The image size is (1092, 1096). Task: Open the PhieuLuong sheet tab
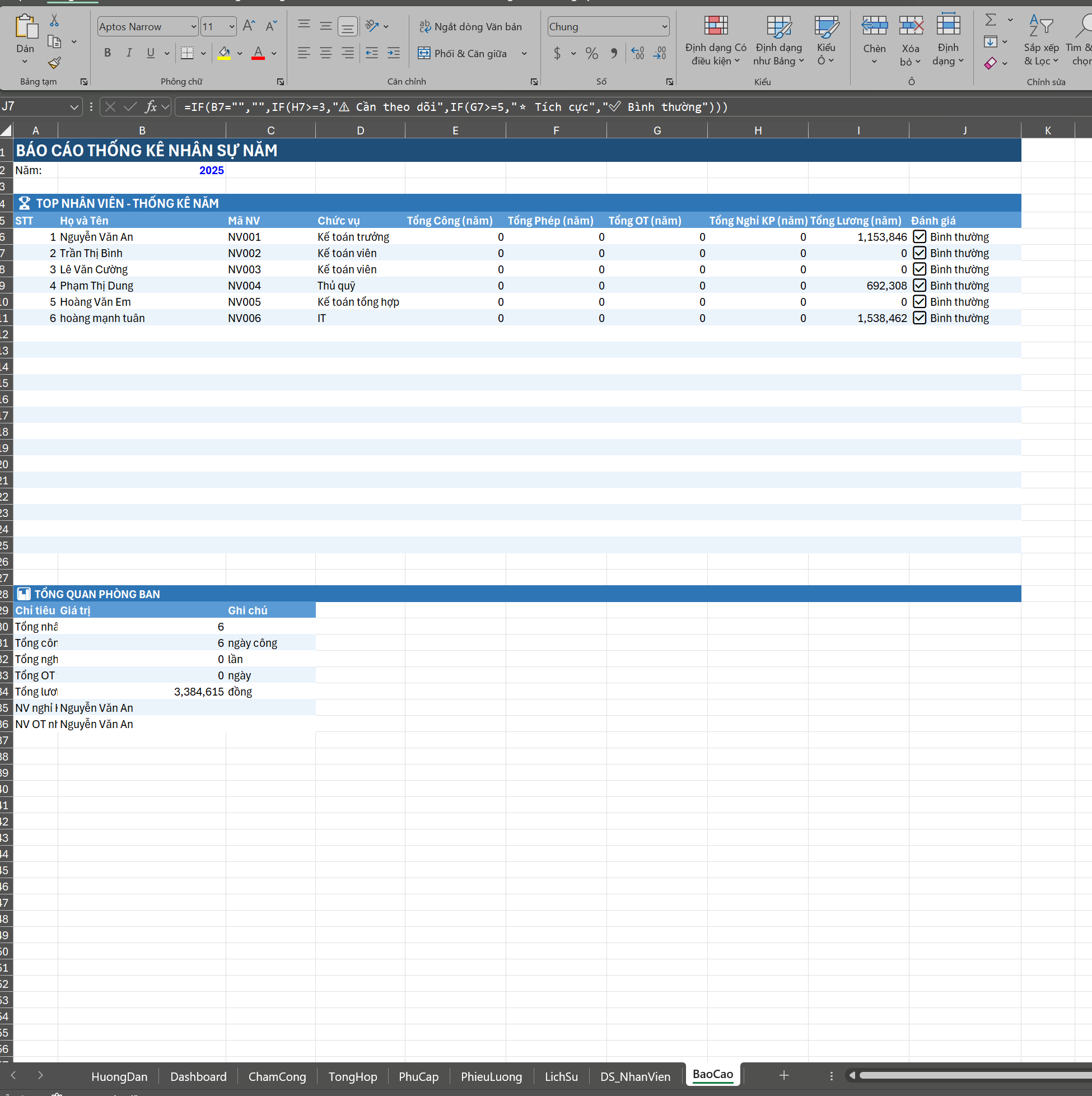pyautogui.click(x=491, y=1076)
